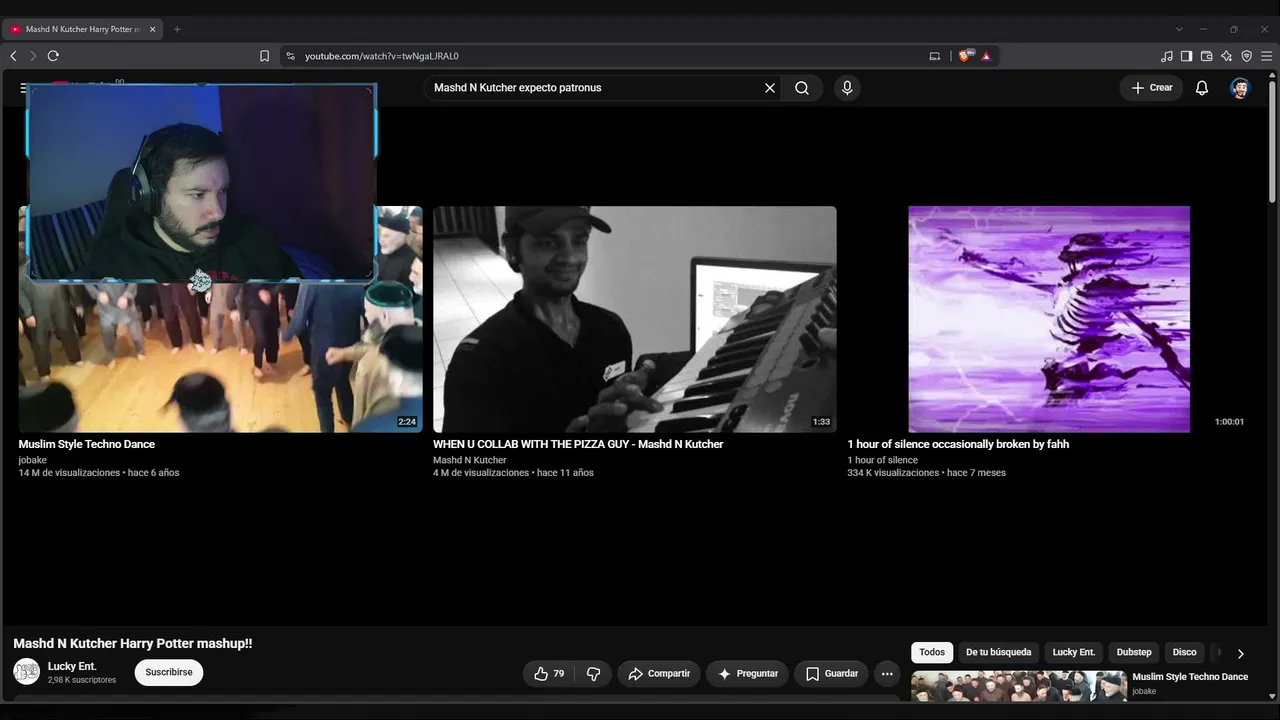Click the Preguntar button
The image size is (1280, 720).
[x=748, y=674]
